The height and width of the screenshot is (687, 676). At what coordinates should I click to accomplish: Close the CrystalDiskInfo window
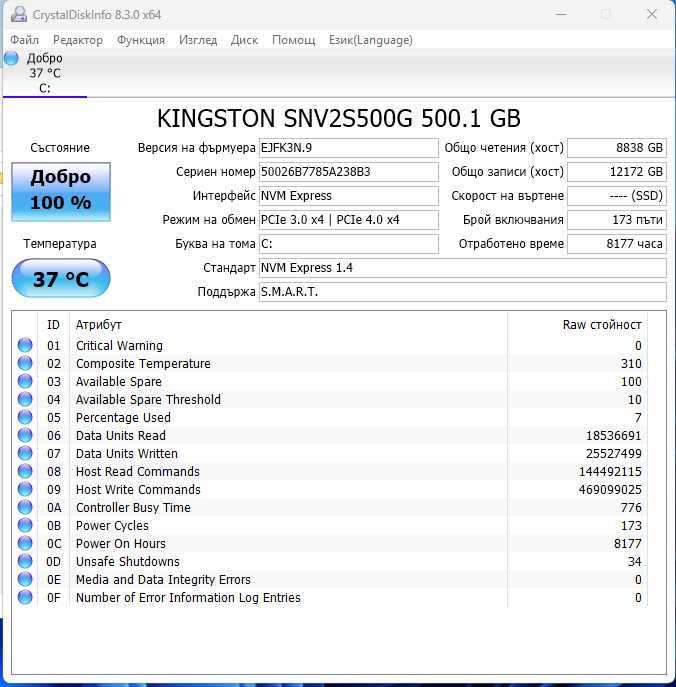(x=652, y=14)
